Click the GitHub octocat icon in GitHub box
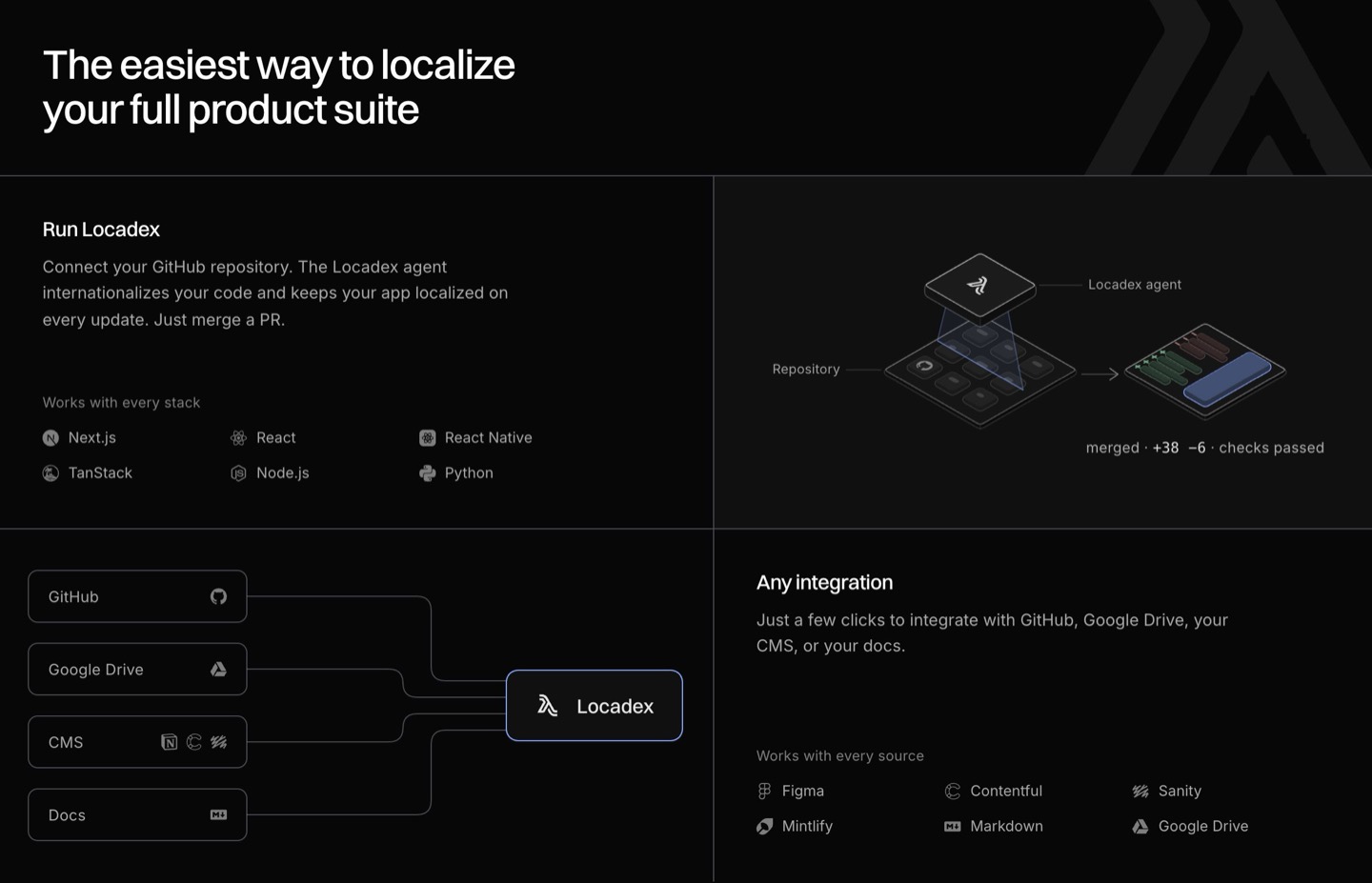1372x883 pixels. pyautogui.click(x=218, y=596)
